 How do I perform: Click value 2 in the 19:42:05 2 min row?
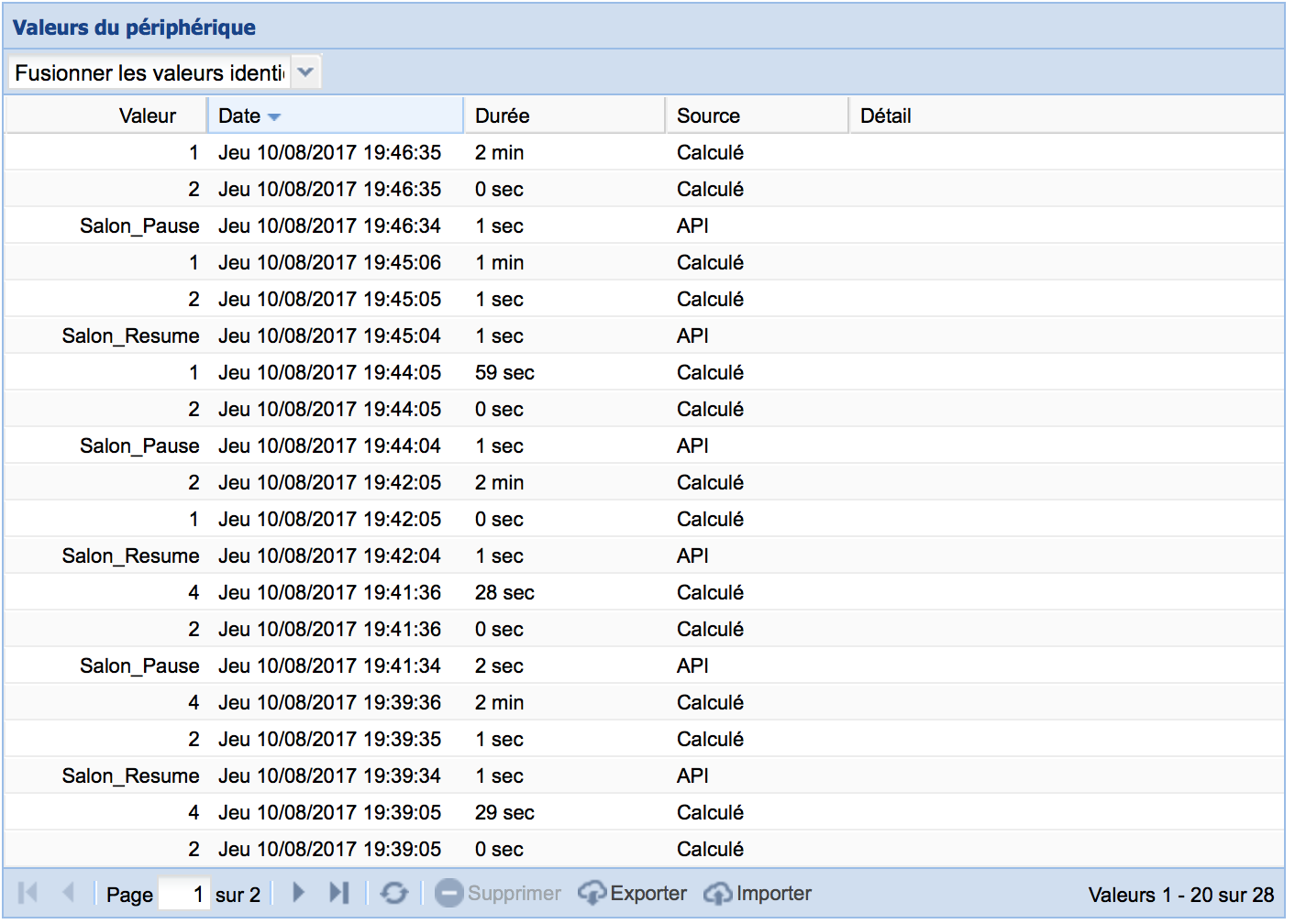click(x=194, y=482)
